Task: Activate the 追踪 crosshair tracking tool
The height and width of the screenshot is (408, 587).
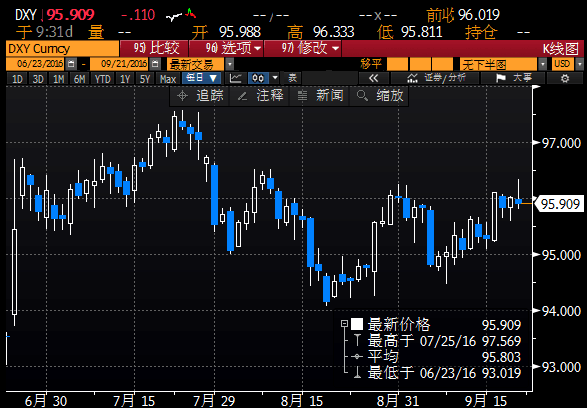Action: click(x=200, y=96)
